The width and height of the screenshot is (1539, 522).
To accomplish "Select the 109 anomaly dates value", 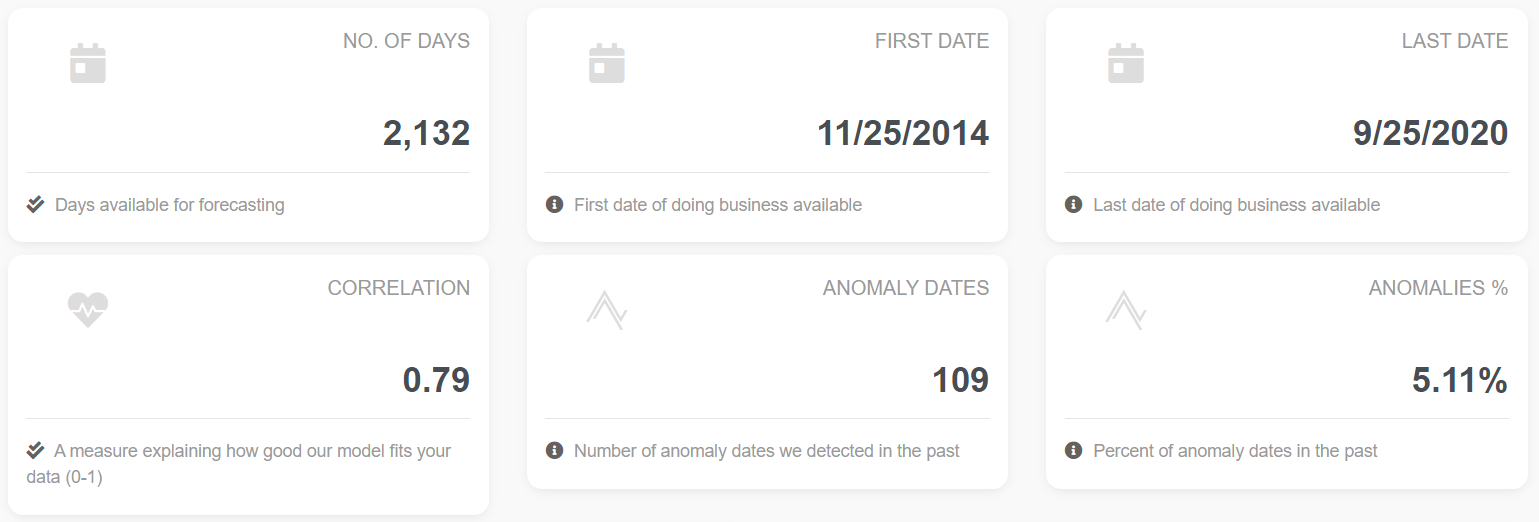I will click(x=961, y=380).
